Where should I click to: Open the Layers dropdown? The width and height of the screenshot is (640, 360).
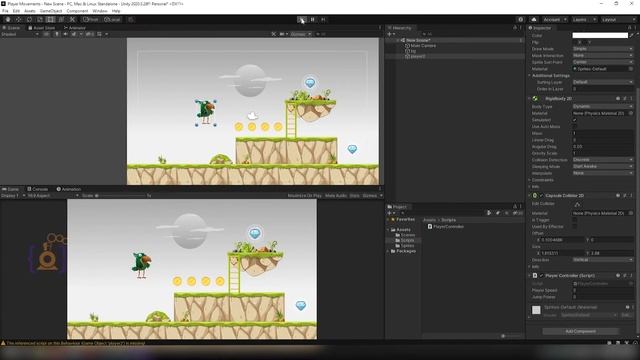pyautogui.click(x=583, y=20)
